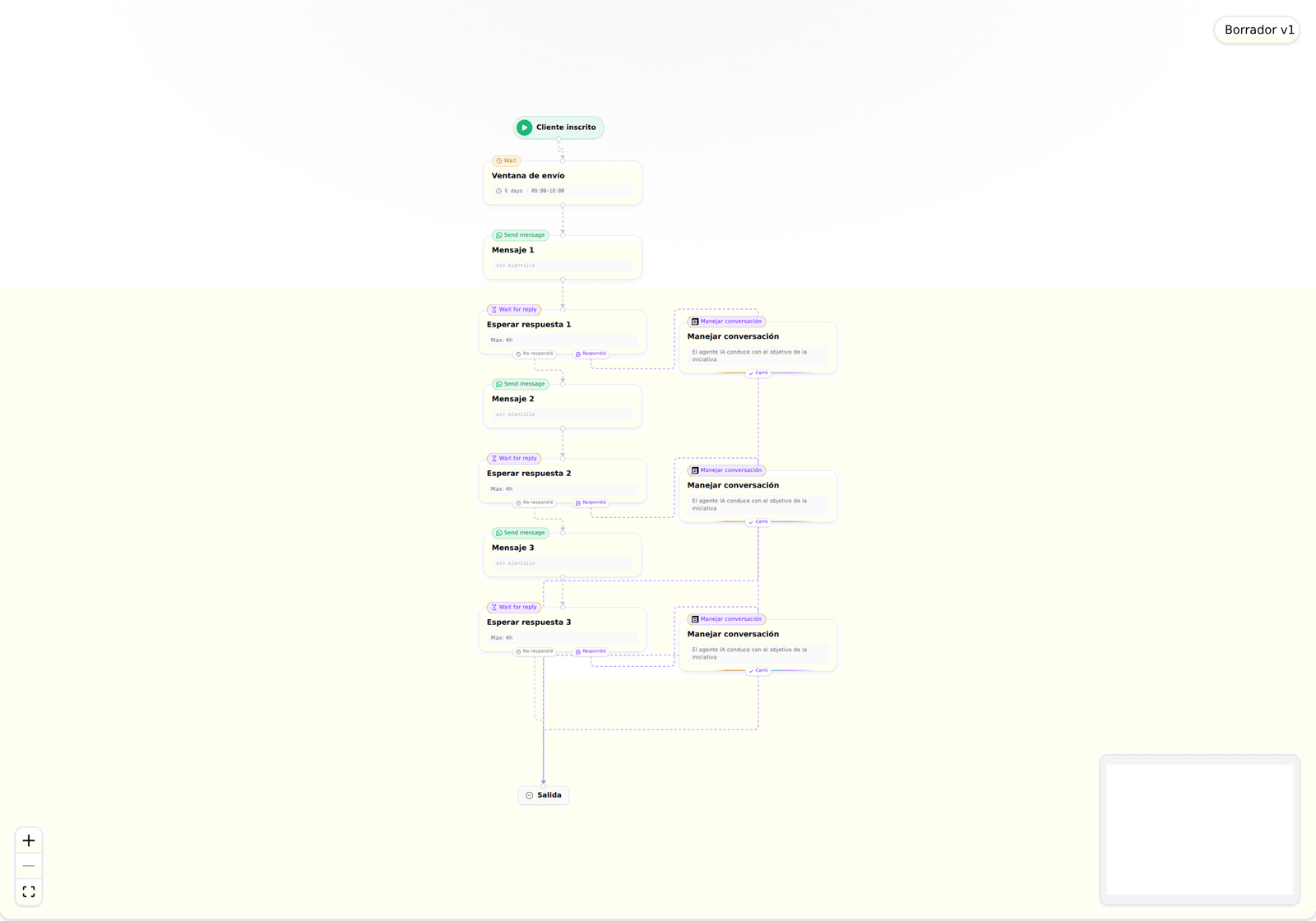Screen dimensions: 1316x921
Task: Select the Mensaje 3 node
Action: tap(563, 555)
